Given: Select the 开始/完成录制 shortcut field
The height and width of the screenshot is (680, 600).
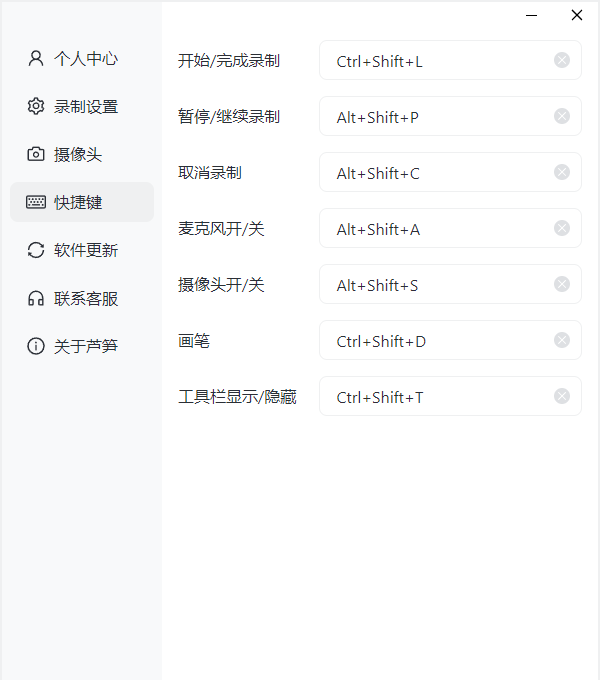Looking at the screenshot, I should point(435,61).
